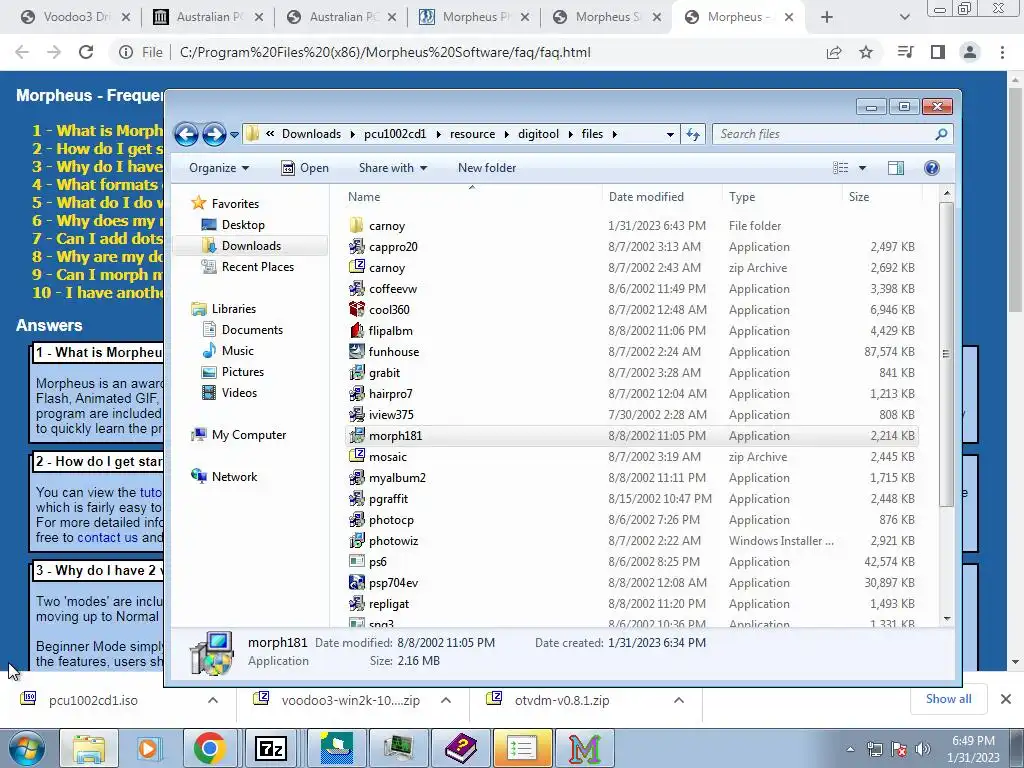This screenshot has height=768, width=1024.
Task: Click the Open toolbar button
Action: pos(305,168)
